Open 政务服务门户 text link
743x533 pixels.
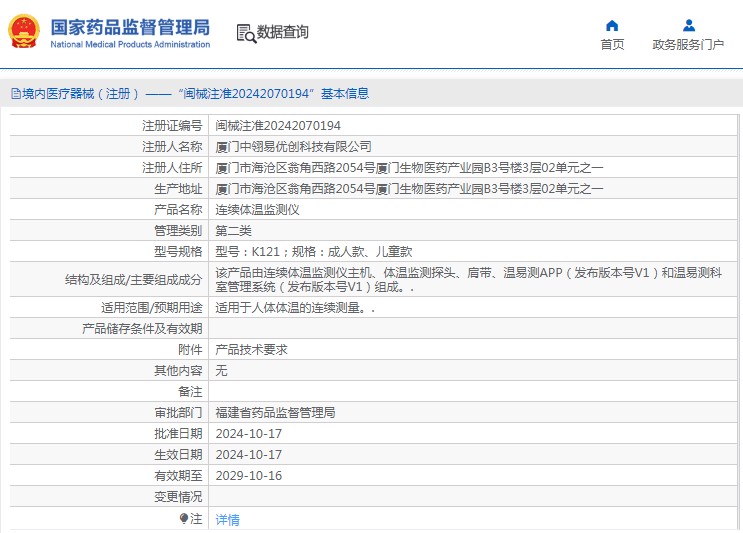click(688, 45)
